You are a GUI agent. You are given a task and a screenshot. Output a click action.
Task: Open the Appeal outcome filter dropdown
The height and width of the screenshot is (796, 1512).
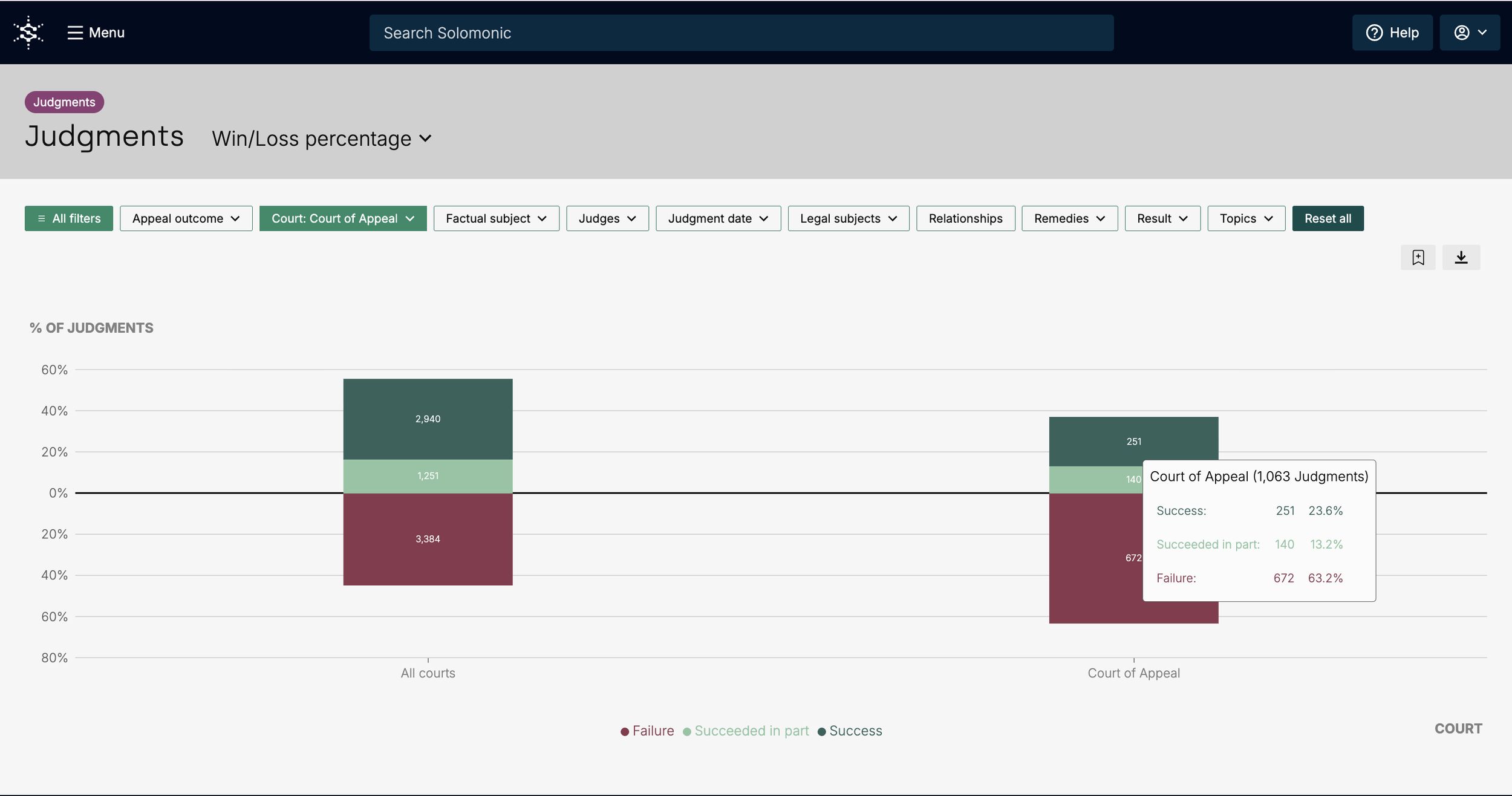click(186, 218)
